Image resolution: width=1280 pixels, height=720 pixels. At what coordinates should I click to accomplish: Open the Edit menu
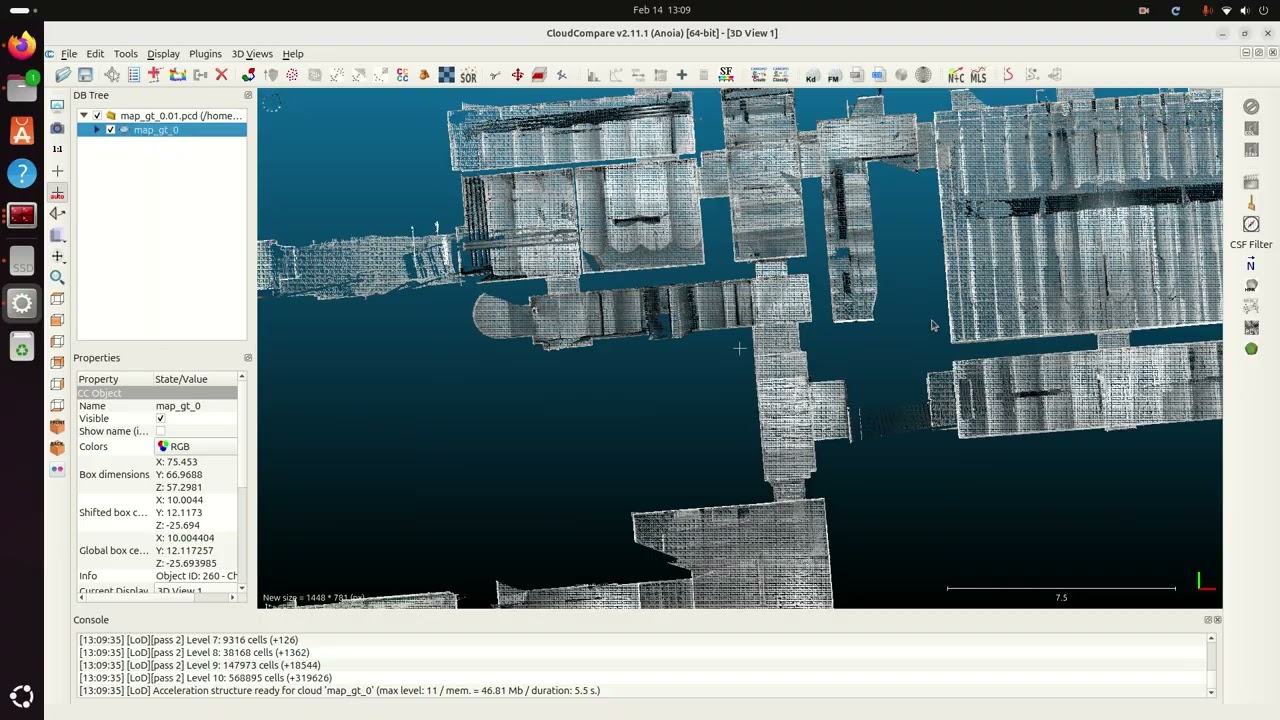point(95,54)
